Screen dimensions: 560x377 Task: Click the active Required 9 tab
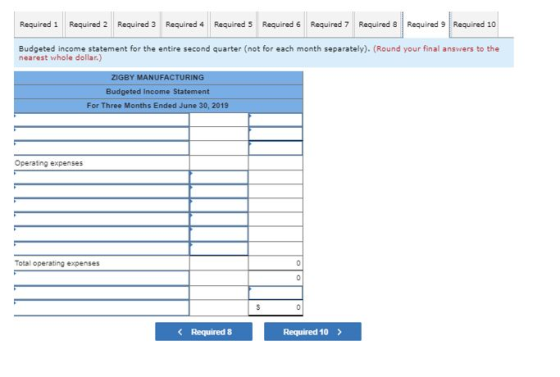[426, 24]
